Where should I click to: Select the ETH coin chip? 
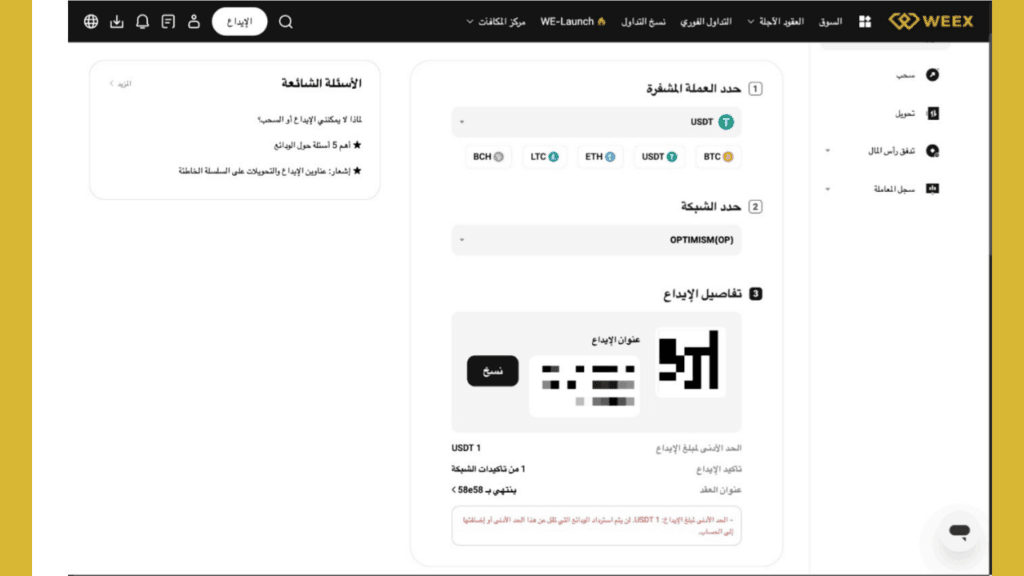click(600, 157)
